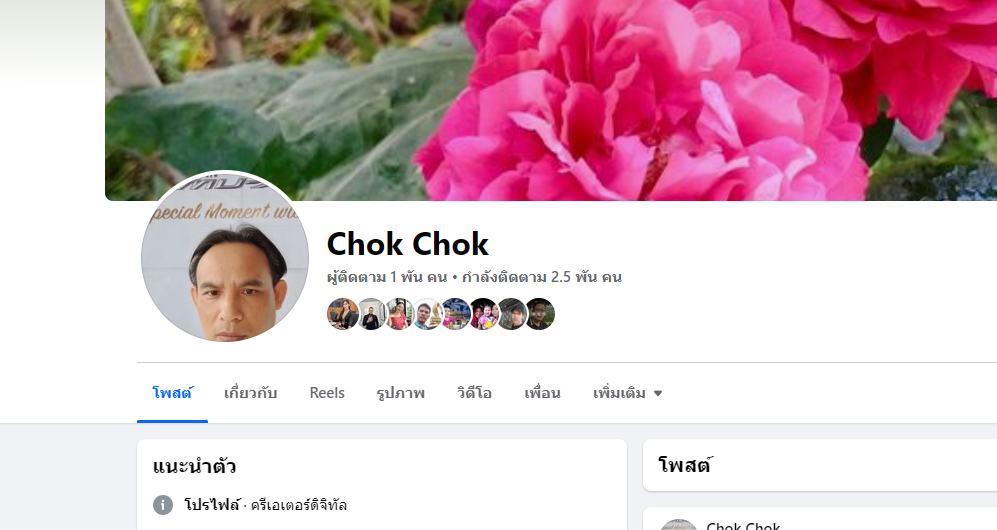Click the info icon beside โปรไฟล์
997x530 pixels.
pyautogui.click(x=163, y=505)
